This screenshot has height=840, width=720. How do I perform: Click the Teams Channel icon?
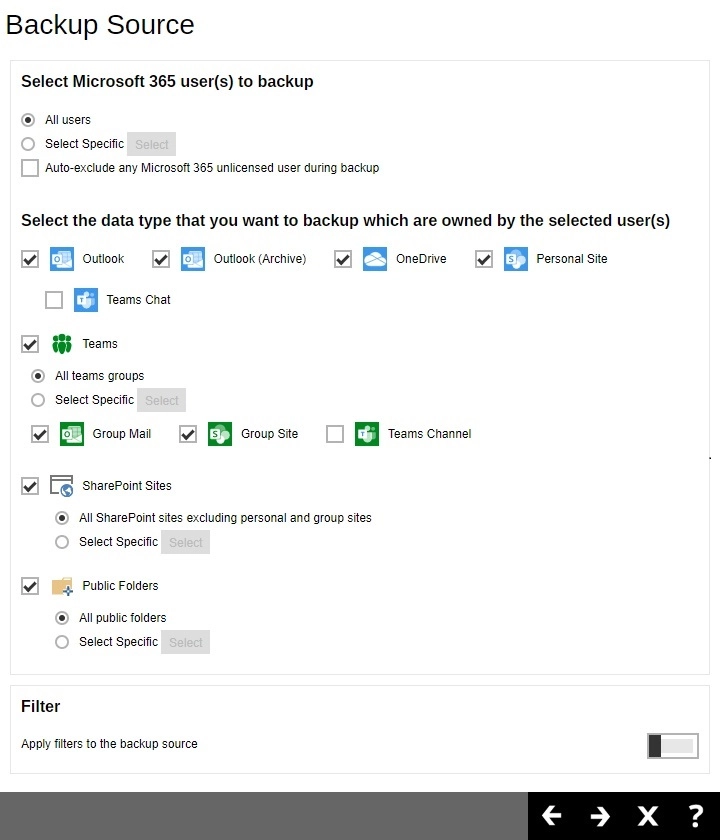(x=366, y=433)
